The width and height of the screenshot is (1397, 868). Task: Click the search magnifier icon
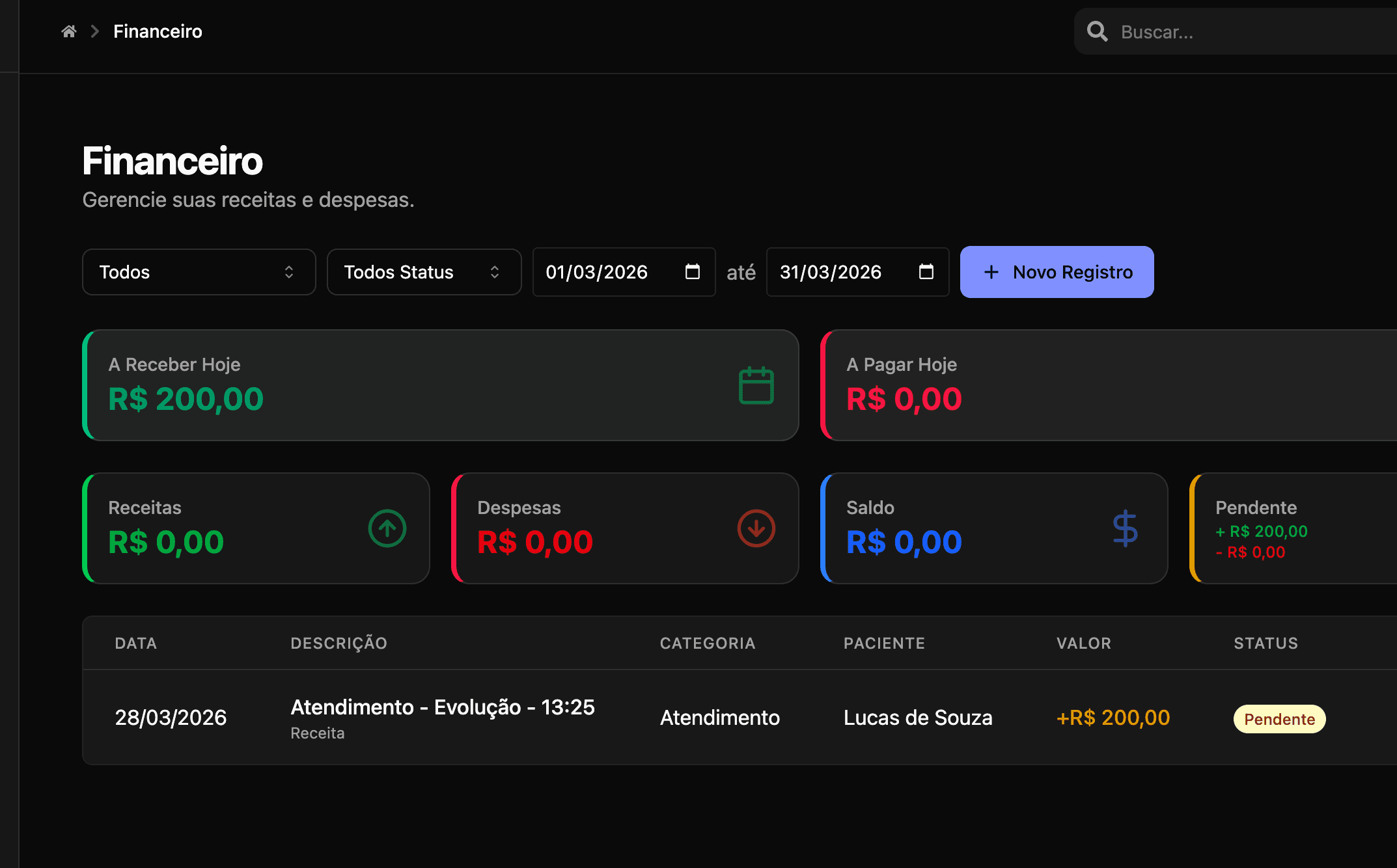point(1097,31)
